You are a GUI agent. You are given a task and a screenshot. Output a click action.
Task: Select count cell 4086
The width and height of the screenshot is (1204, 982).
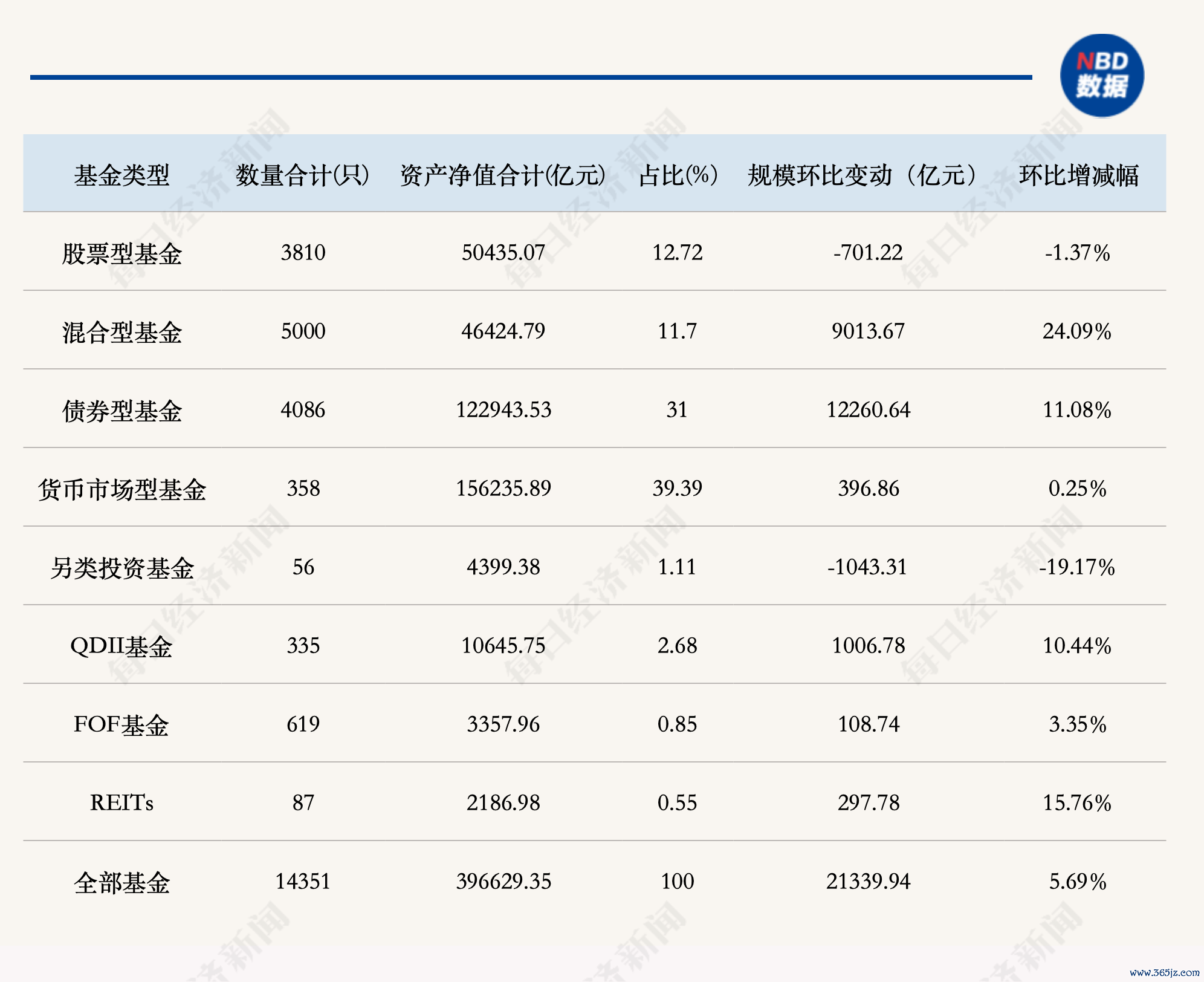coord(303,409)
